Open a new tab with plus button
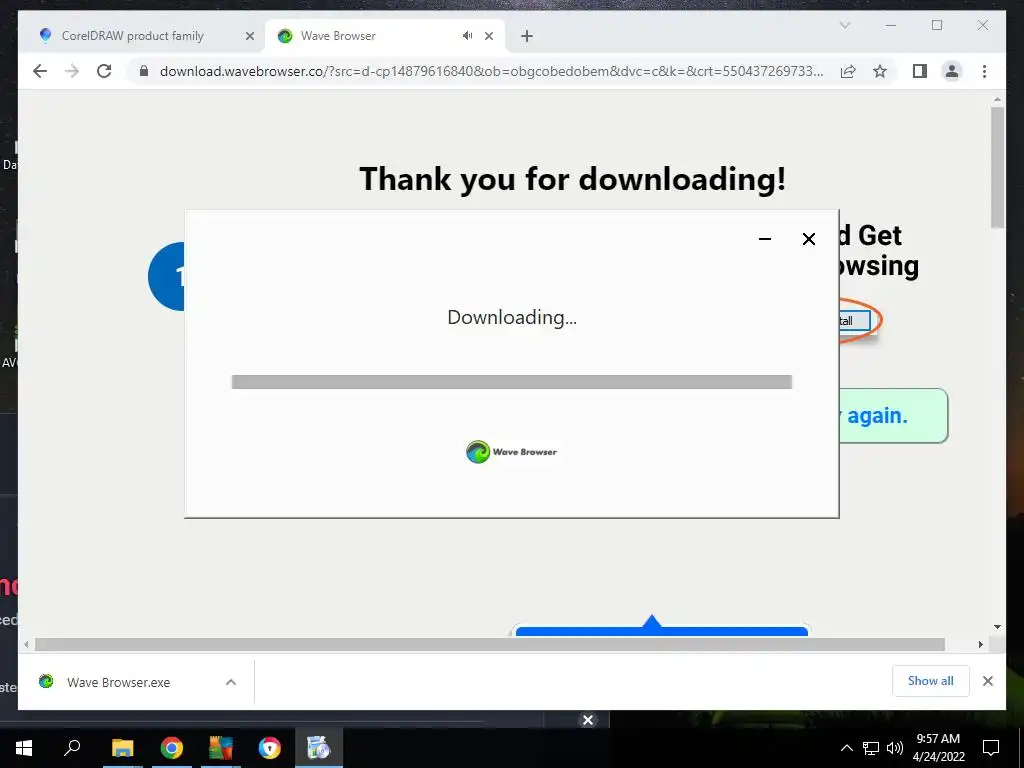 527,37
